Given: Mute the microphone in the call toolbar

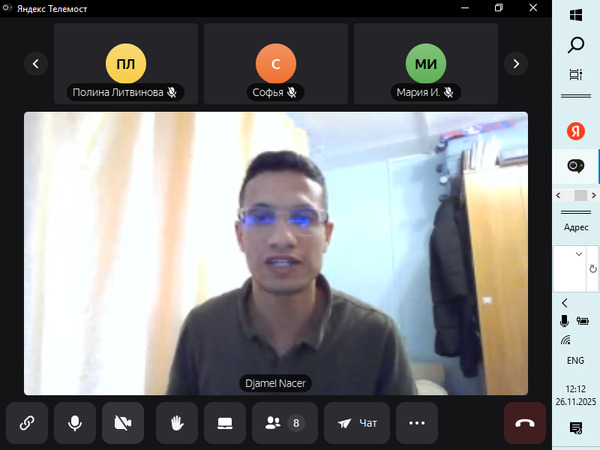Looking at the screenshot, I should (75, 423).
